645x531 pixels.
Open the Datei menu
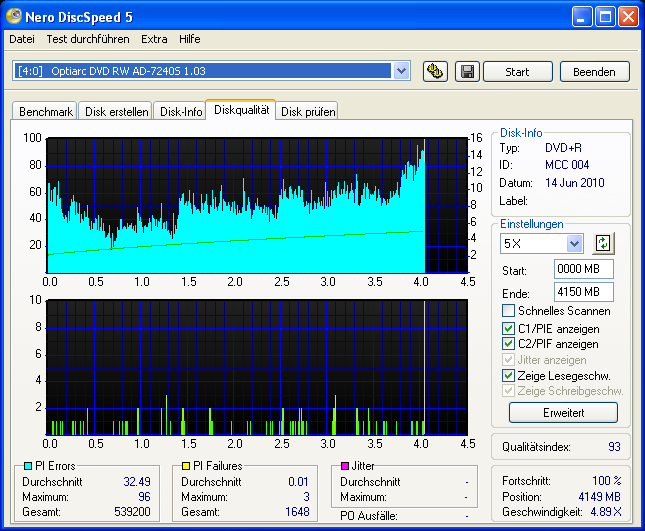click(x=22, y=39)
